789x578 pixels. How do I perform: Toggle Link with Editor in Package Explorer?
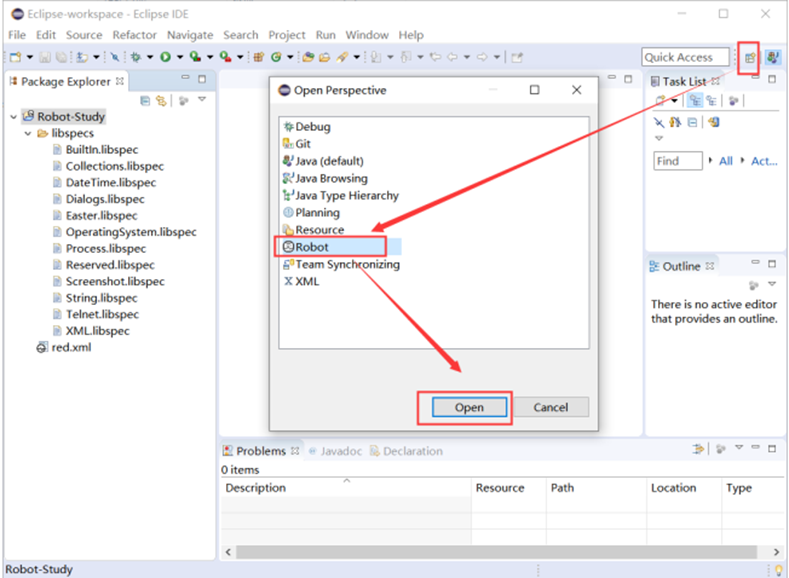tap(161, 101)
